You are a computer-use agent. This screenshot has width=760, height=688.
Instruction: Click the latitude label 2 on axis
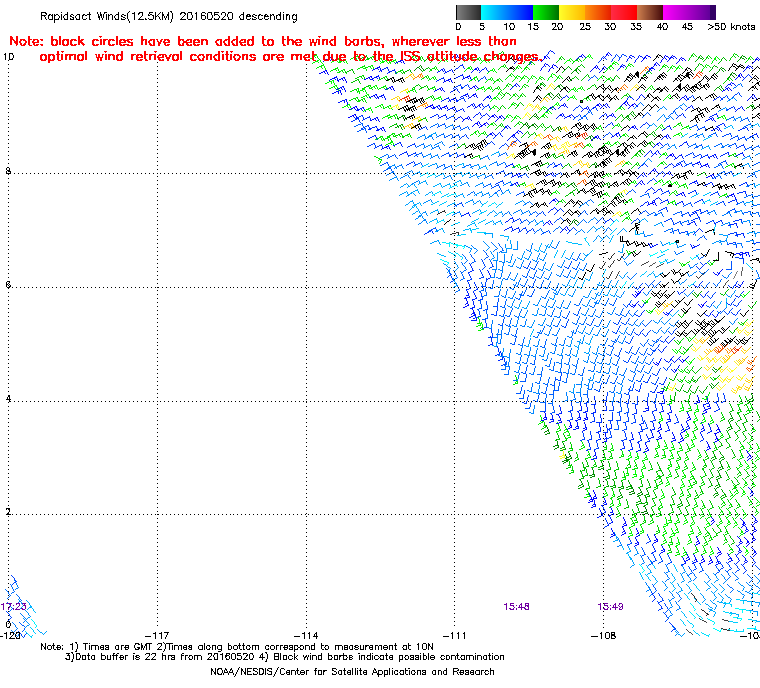pos(8,512)
